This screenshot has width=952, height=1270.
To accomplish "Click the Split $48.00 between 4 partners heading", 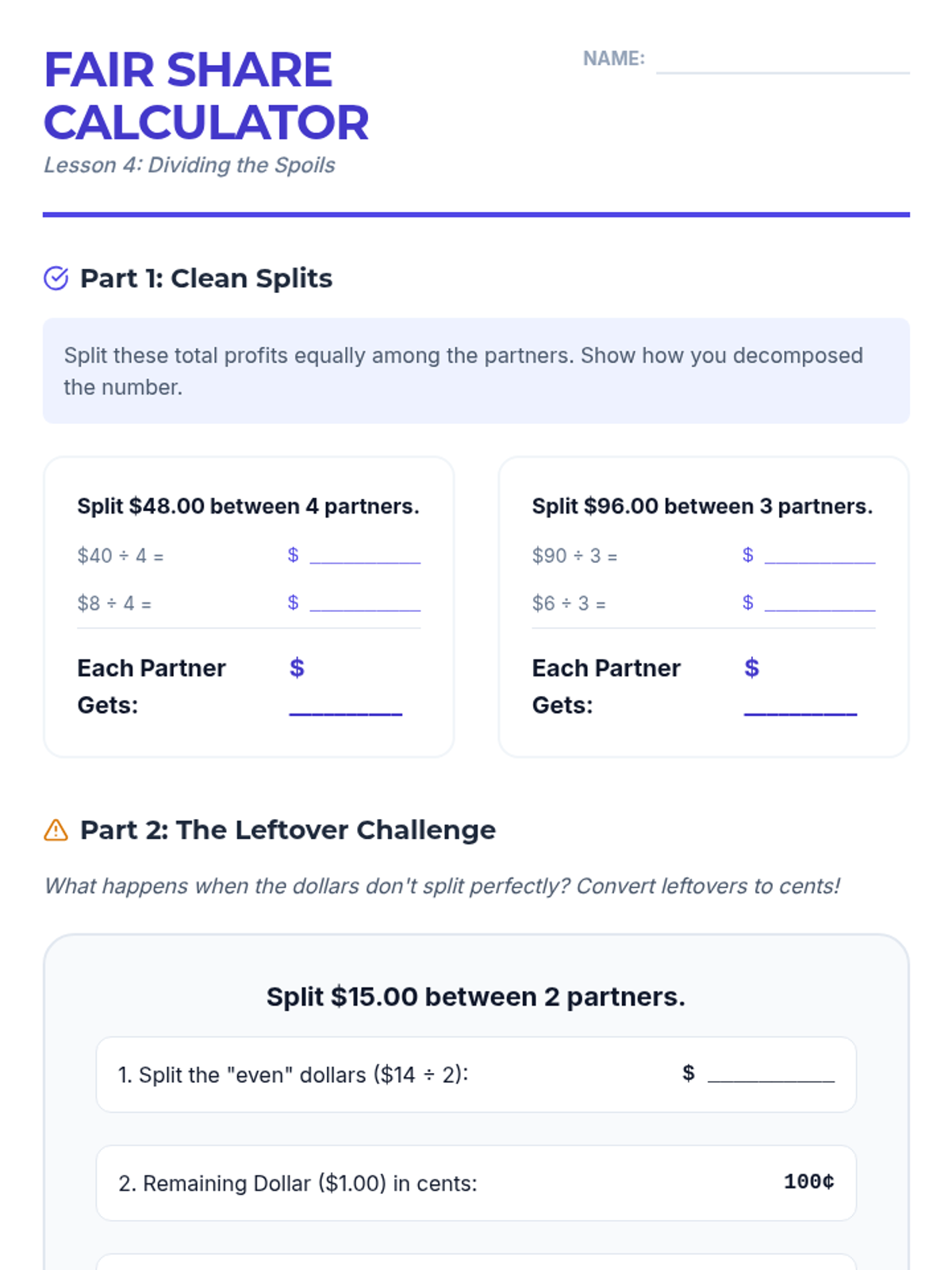I will click(x=248, y=506).
